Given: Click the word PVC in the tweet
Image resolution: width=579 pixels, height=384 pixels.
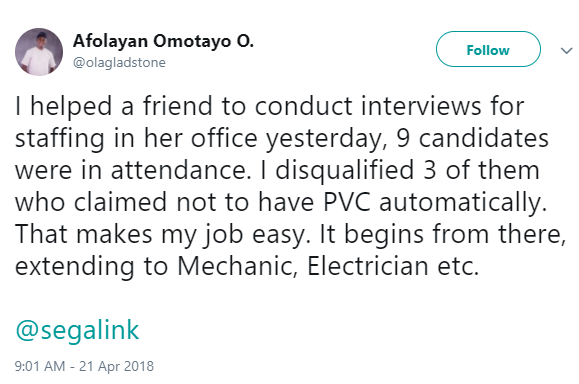Looking at the screenshot, I should 347,202.
